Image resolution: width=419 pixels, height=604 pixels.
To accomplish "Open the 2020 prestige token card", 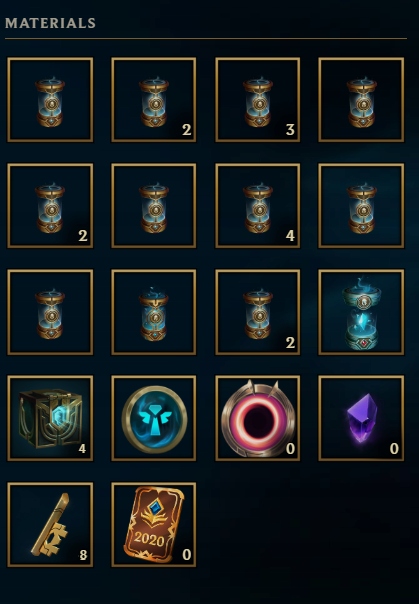I will pyautogui.click(x=154, y=524).
